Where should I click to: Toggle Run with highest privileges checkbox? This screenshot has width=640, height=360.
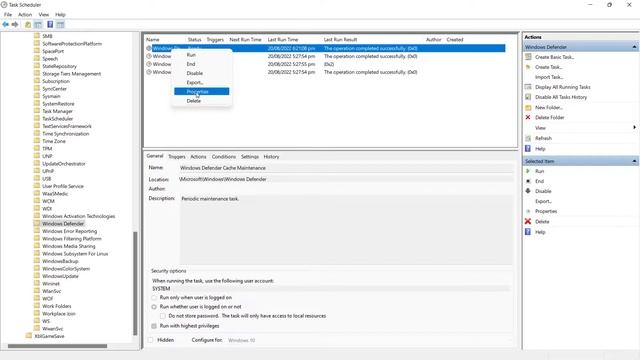click(154, 326)
